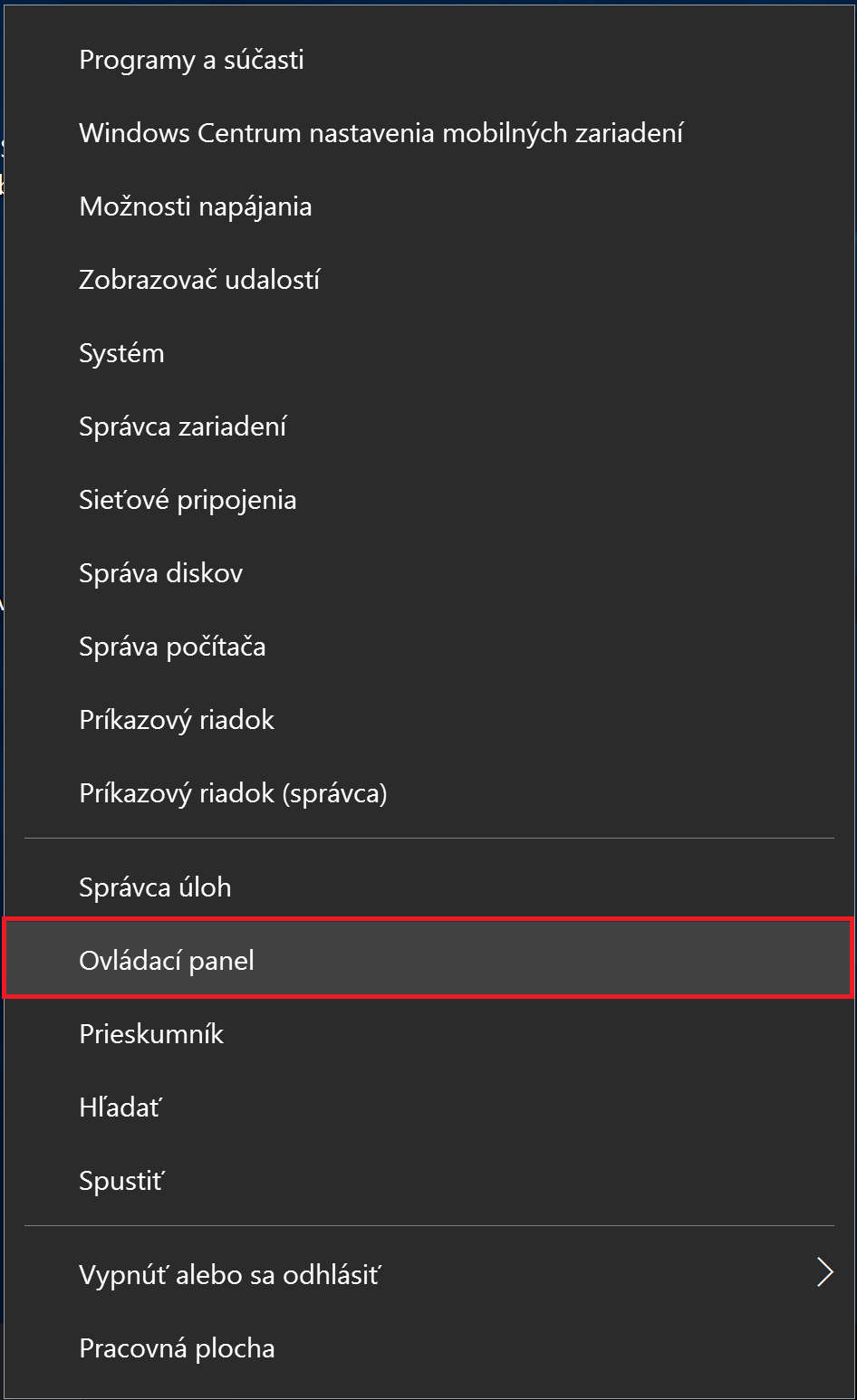This screenshot has height=1400, width=857.
Task: Launch Zobrazovač udalostí
Action: pos(428,280)
